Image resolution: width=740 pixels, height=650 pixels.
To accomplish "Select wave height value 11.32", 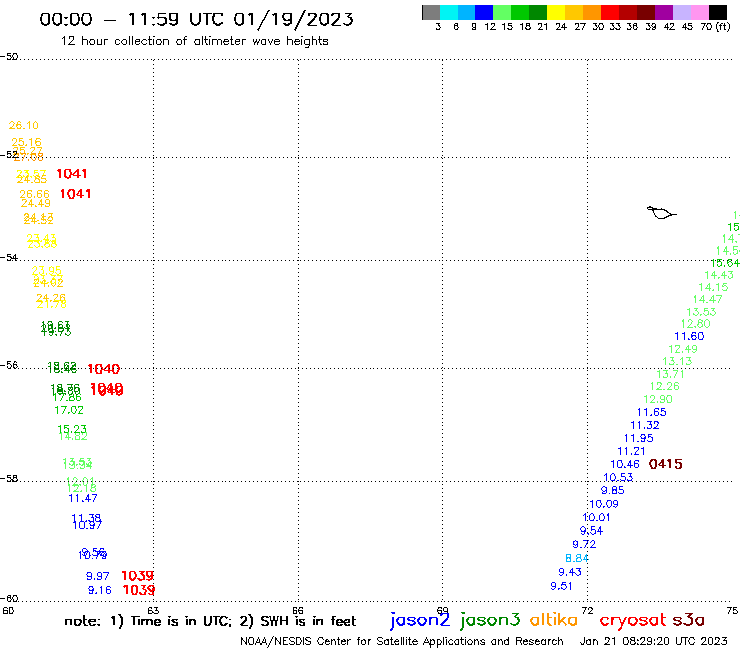I will tap(645, 425).
